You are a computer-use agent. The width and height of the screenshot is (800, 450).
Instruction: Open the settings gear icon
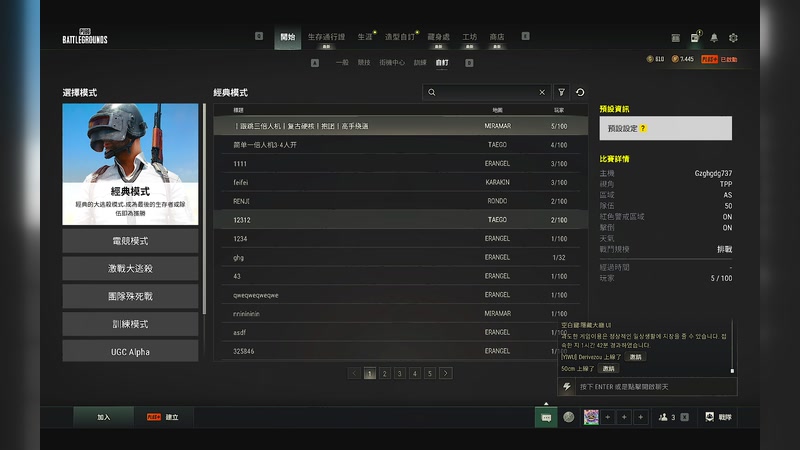(733, 38)
